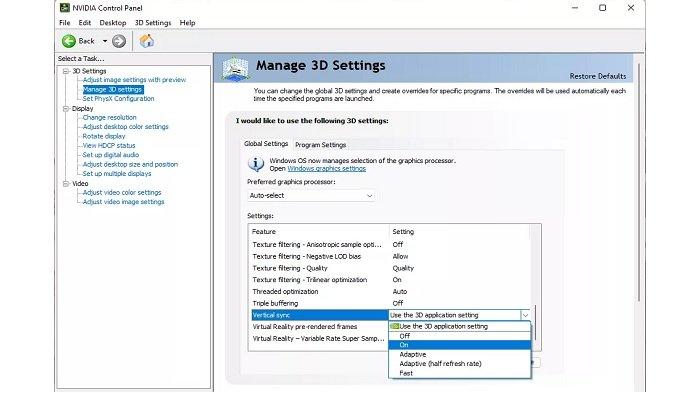Select Triple buffering row

(390, 303)
